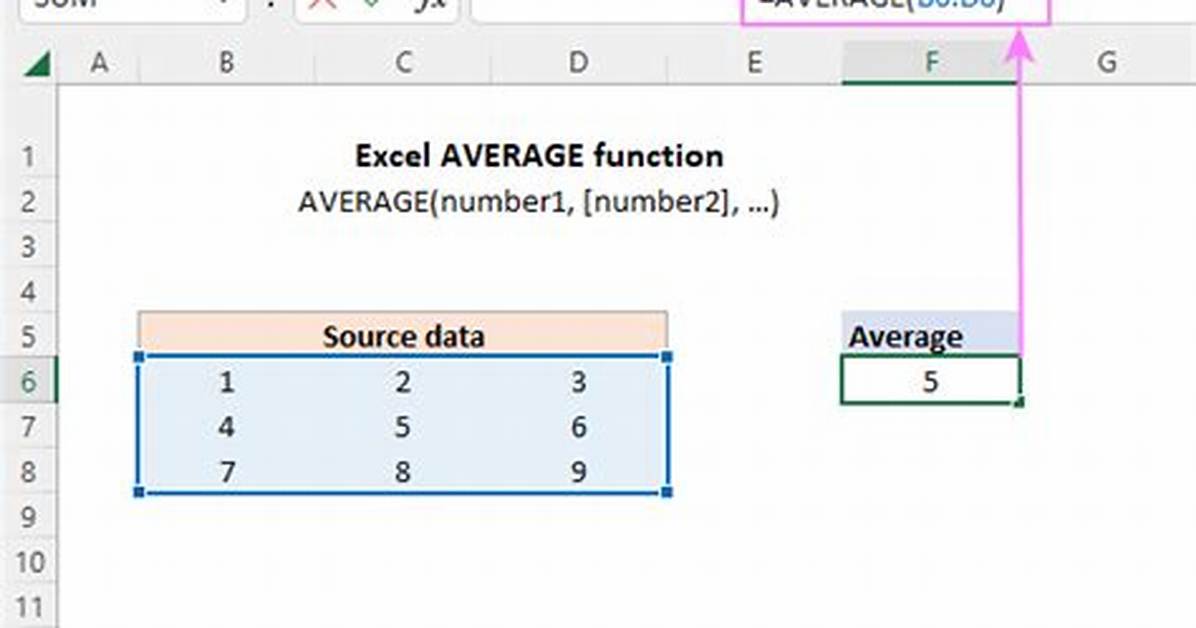1196x628 pixels.
Task: Click the Select All corner triangle
Action: point(37,63)
